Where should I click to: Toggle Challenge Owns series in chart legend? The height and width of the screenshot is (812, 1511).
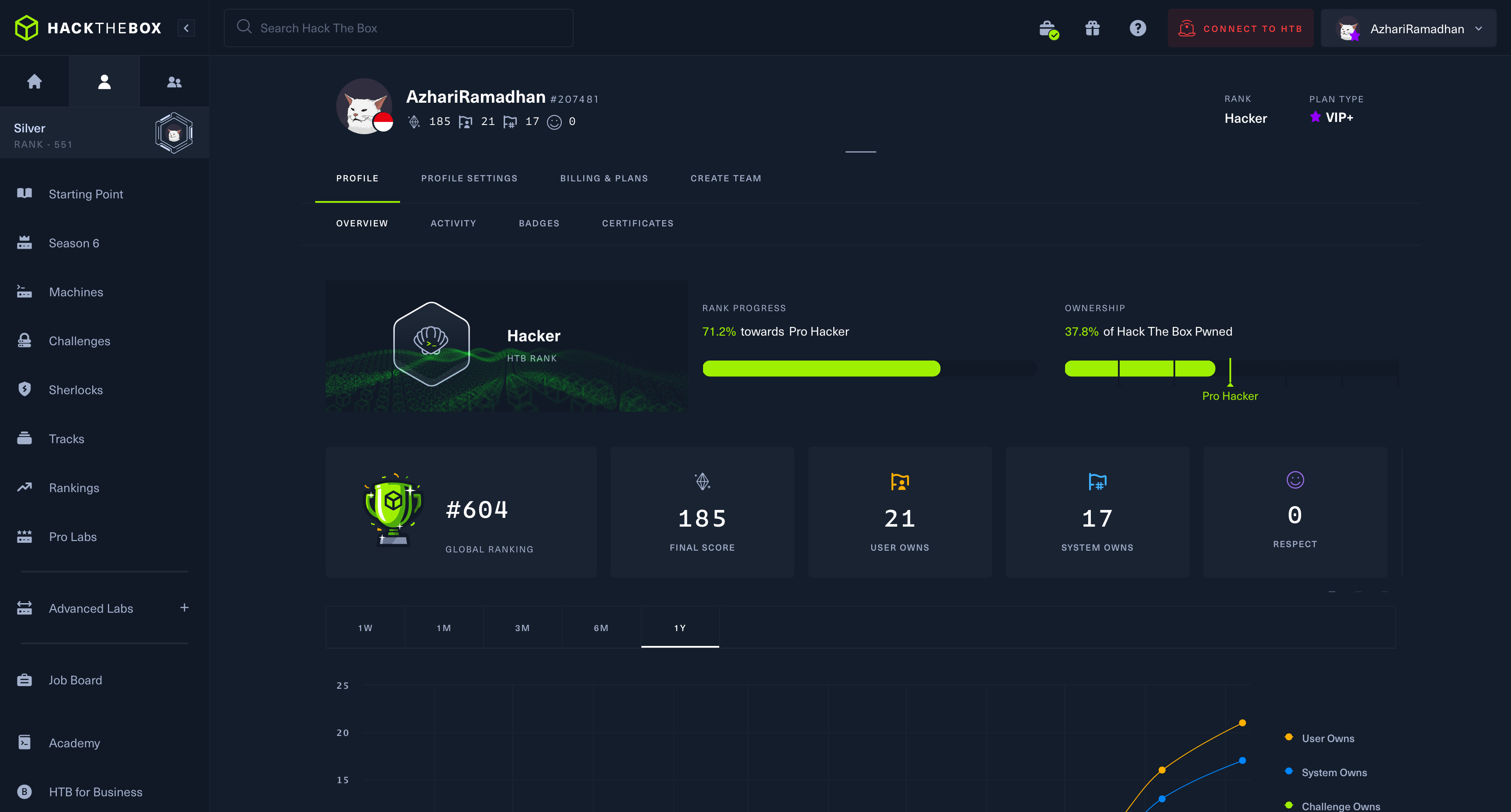[x=1333, y=806]
